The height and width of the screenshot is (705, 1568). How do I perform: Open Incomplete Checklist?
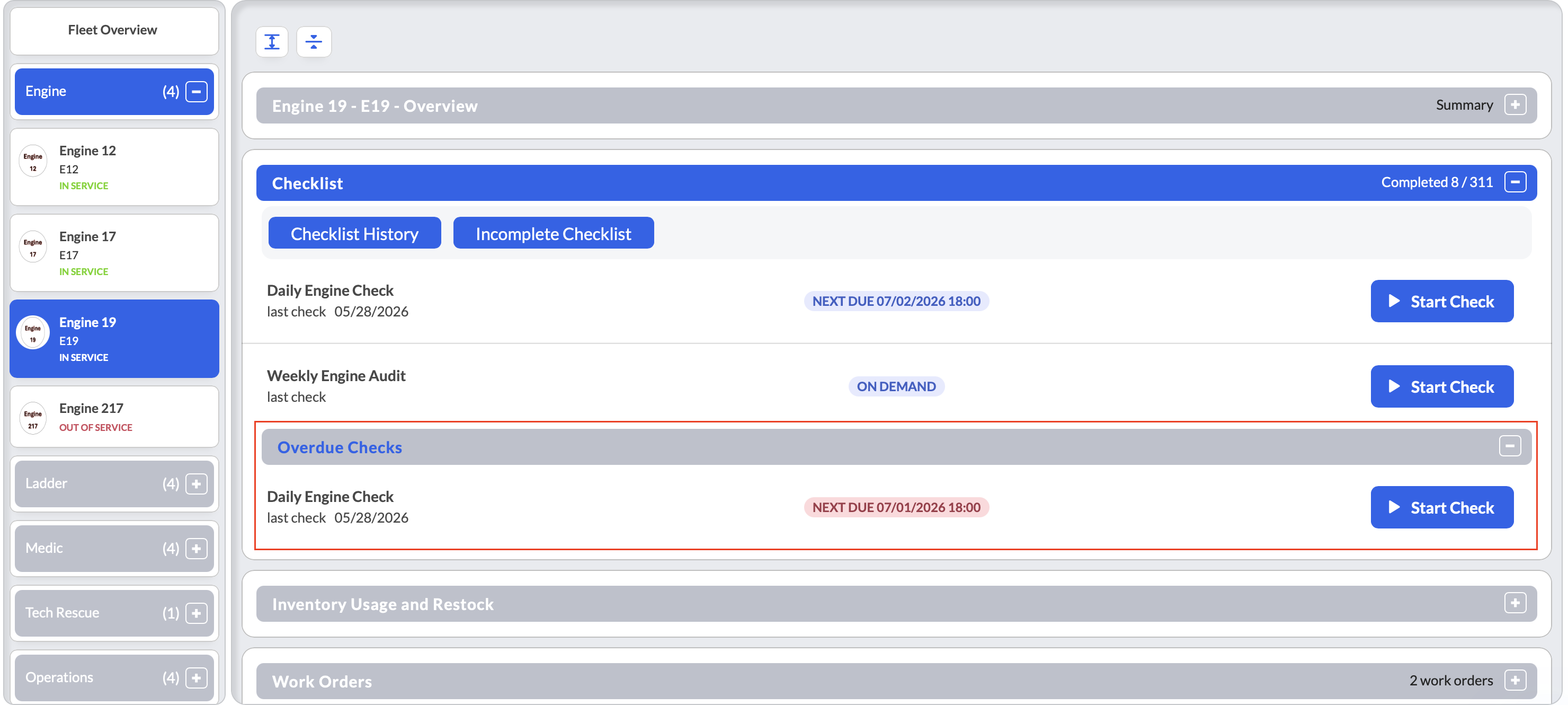[x=554, y=233]
